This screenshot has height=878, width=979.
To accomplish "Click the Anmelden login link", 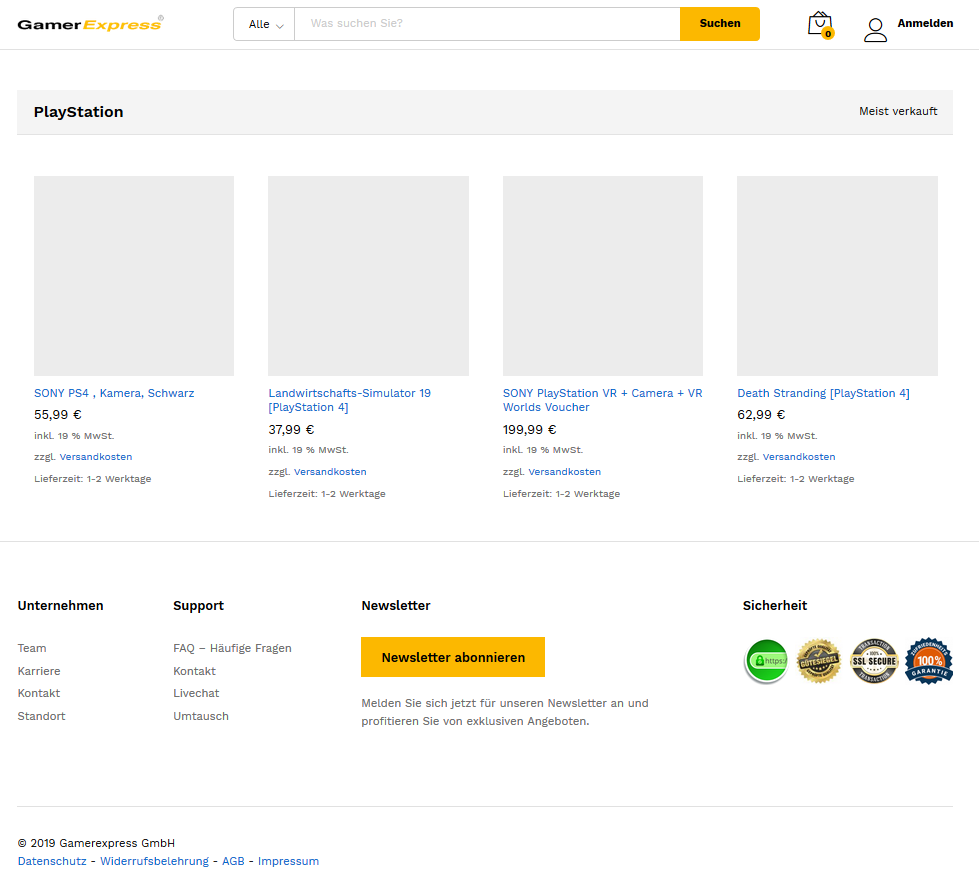I will (925, 23).
